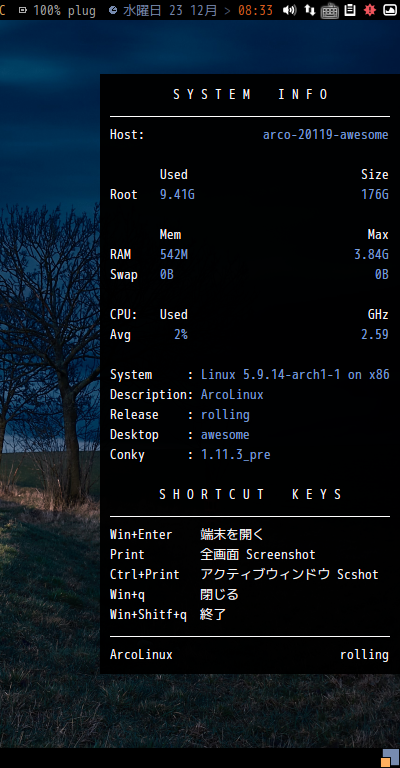Click the "SYSTEM INFO" heading
Viewport: 400px width, 768px height.
coord(250,95)
